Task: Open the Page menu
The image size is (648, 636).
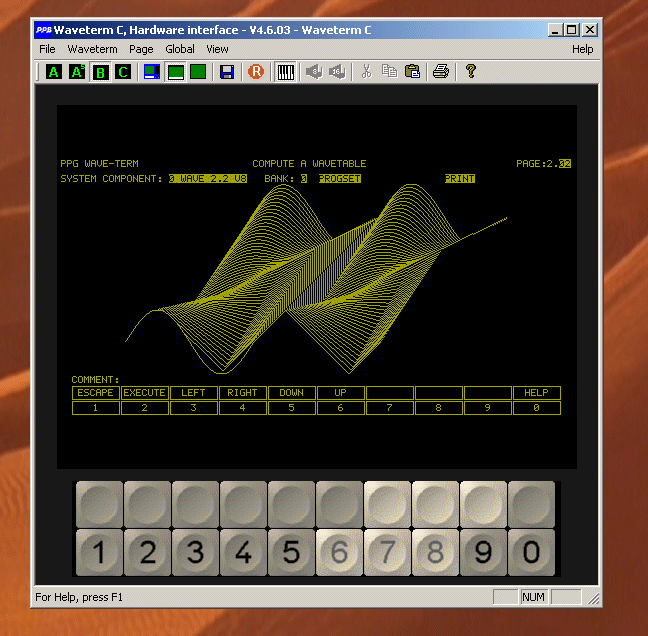Action: [141, 49]
